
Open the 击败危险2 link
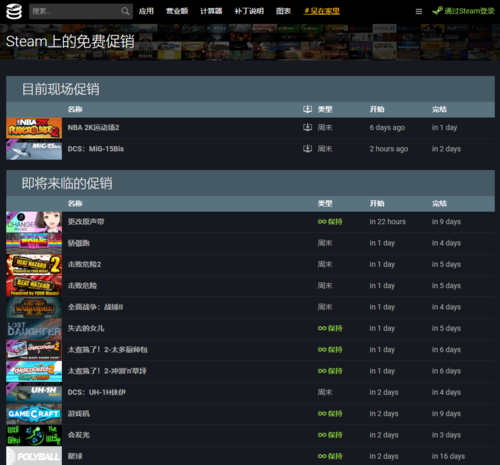pos(84,264)
